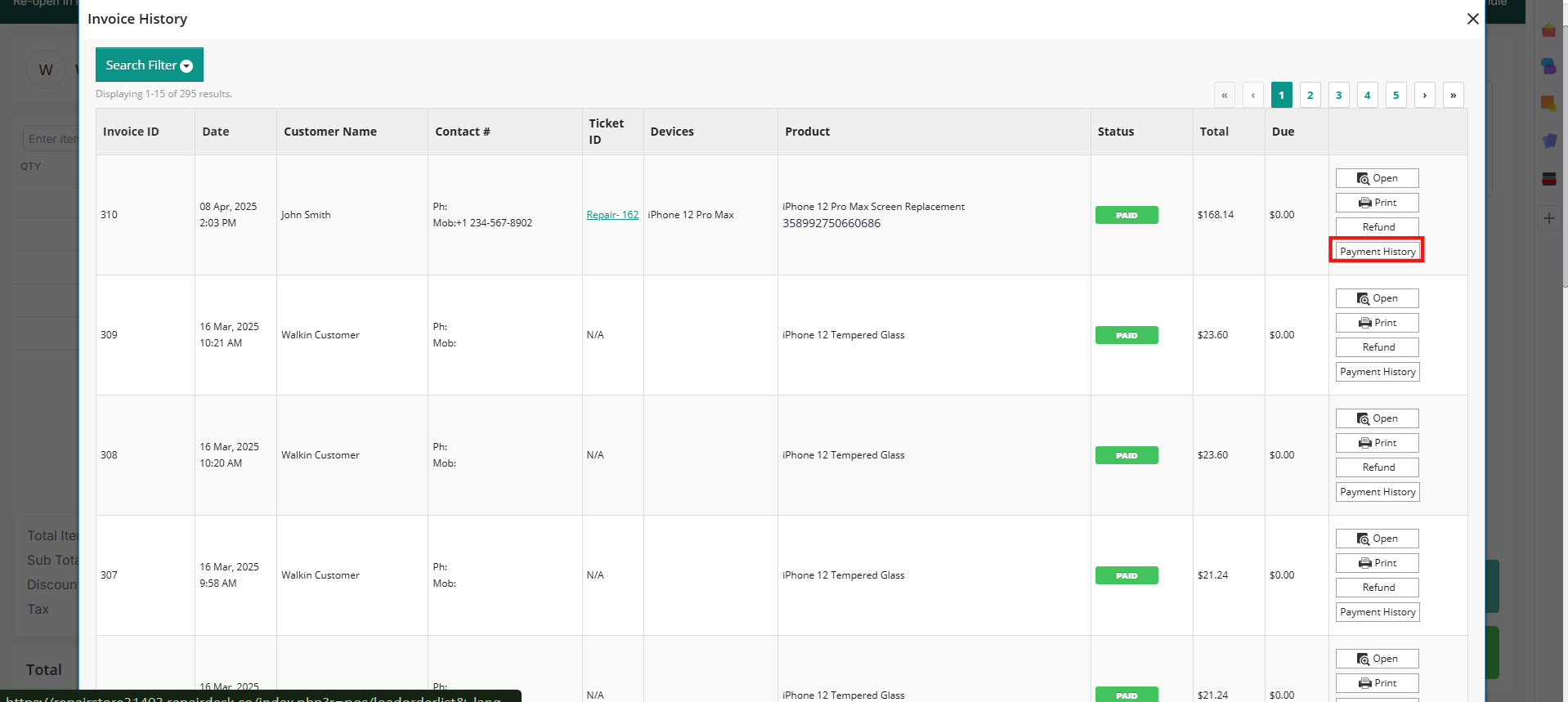Follow the Repair-162 ticket link
The width and height of the screenshot is (1568, 702).
612,215
